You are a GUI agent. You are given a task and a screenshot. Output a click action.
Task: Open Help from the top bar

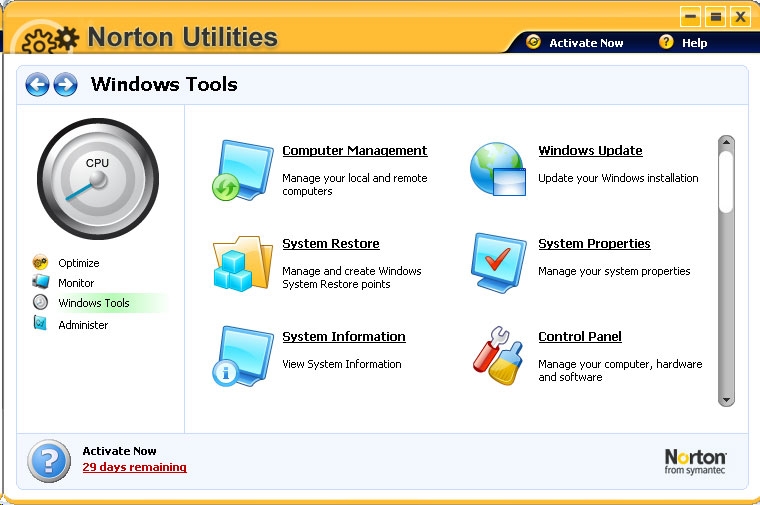pyautogui.click(x=695, y=43)
